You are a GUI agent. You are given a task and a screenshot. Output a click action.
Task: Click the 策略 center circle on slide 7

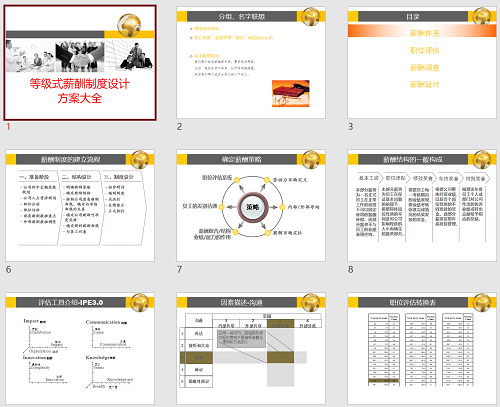253,207
